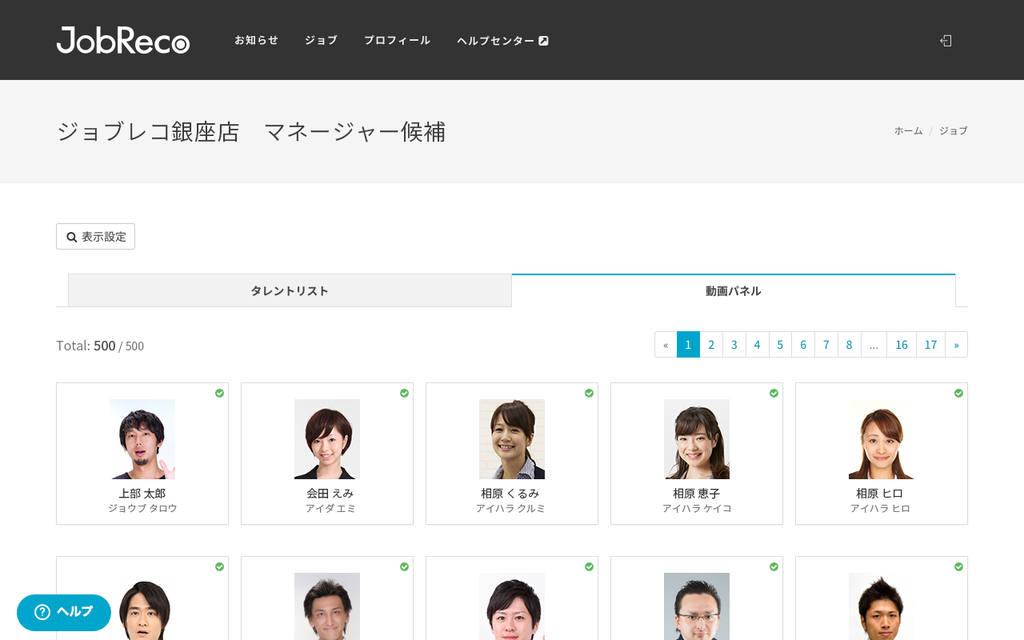Click the green check on 会田 えみ's card
This screenshot has height=640, width=1024.
point(404,393)
